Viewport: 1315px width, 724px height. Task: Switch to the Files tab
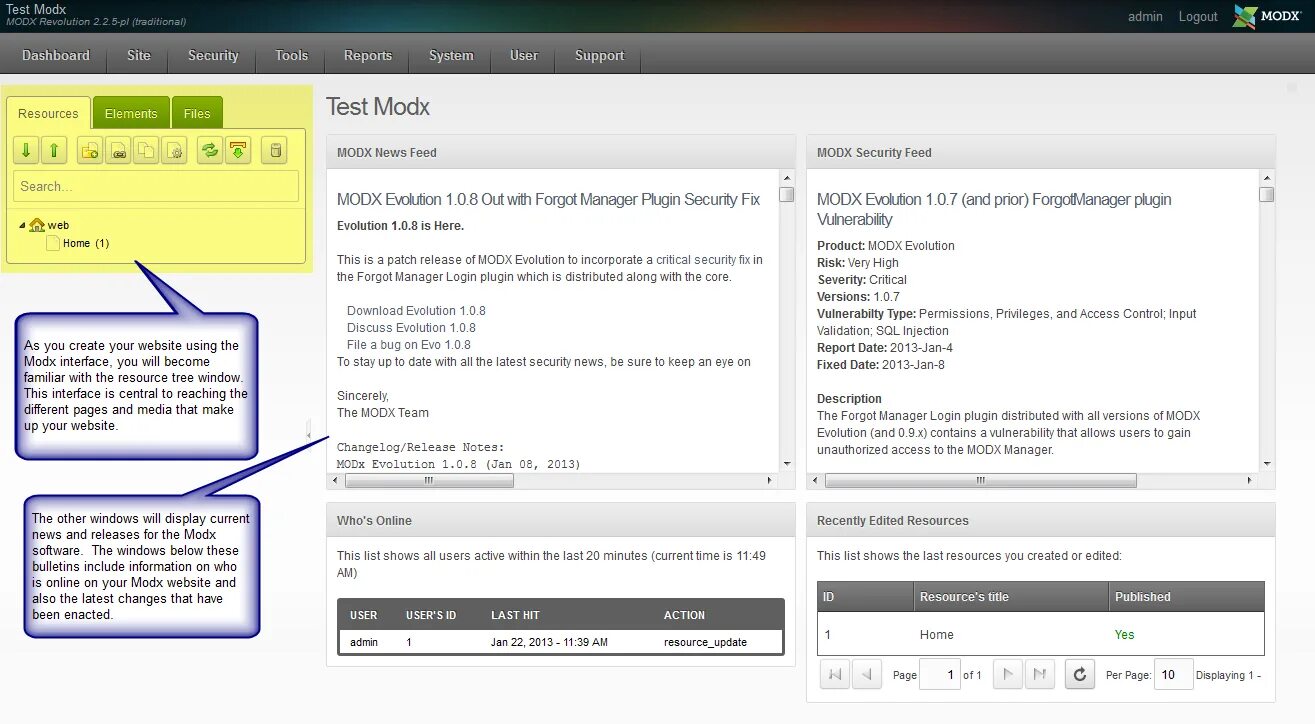[x=197, y=113]
